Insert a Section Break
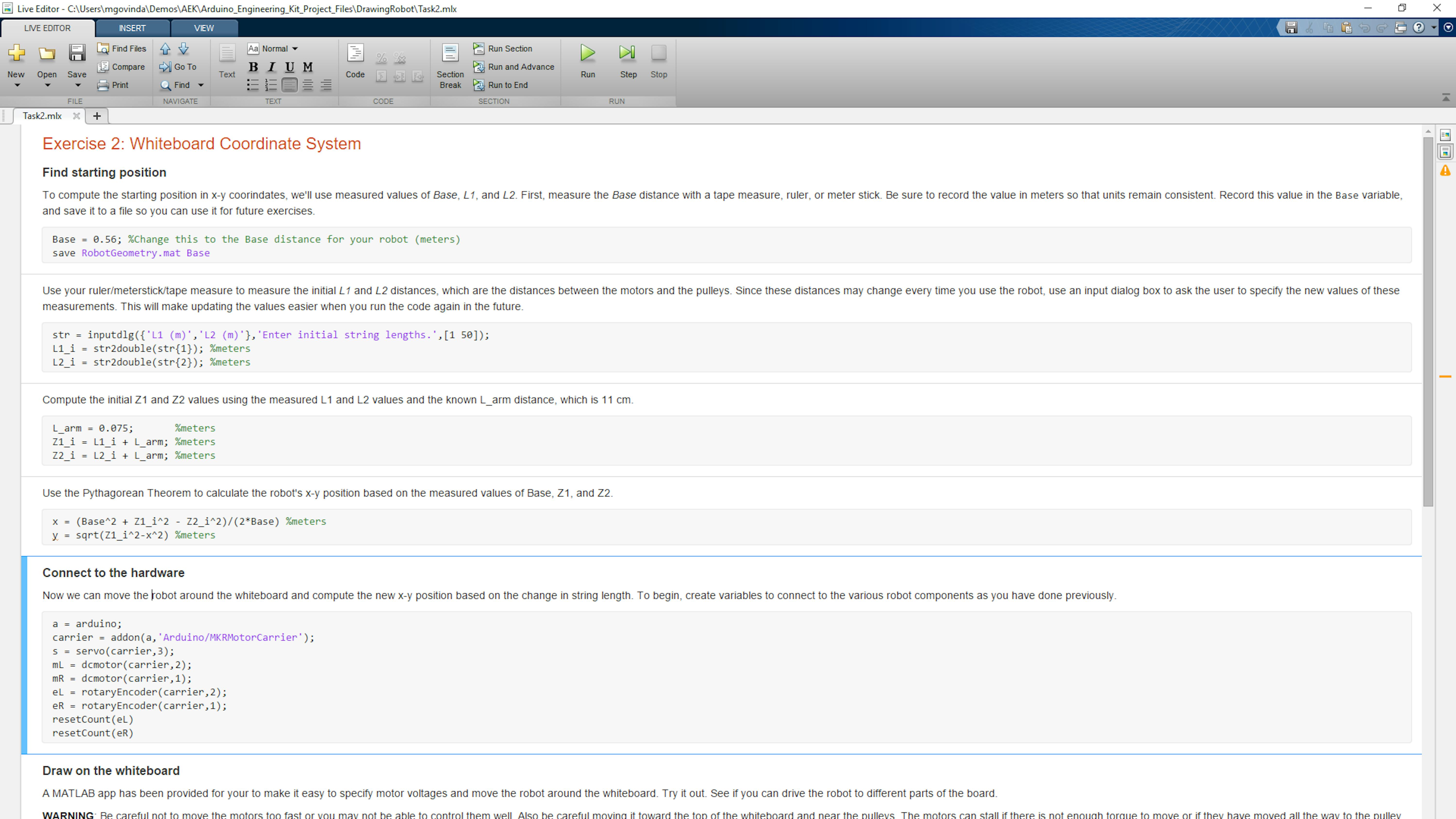The width and height of the screenshot is (1456, 819). click(450, 66)
